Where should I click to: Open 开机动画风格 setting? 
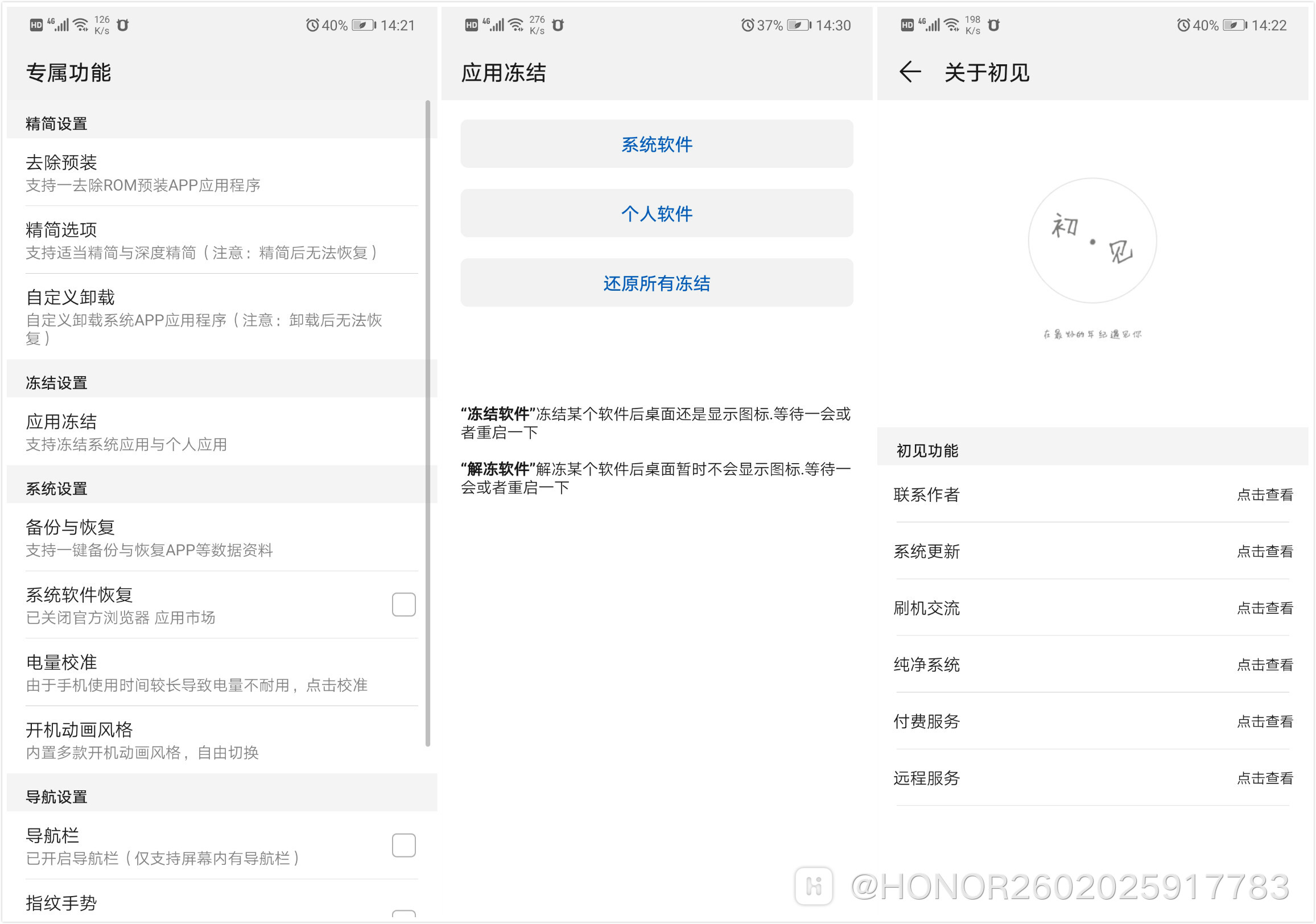tap(222, 740)
